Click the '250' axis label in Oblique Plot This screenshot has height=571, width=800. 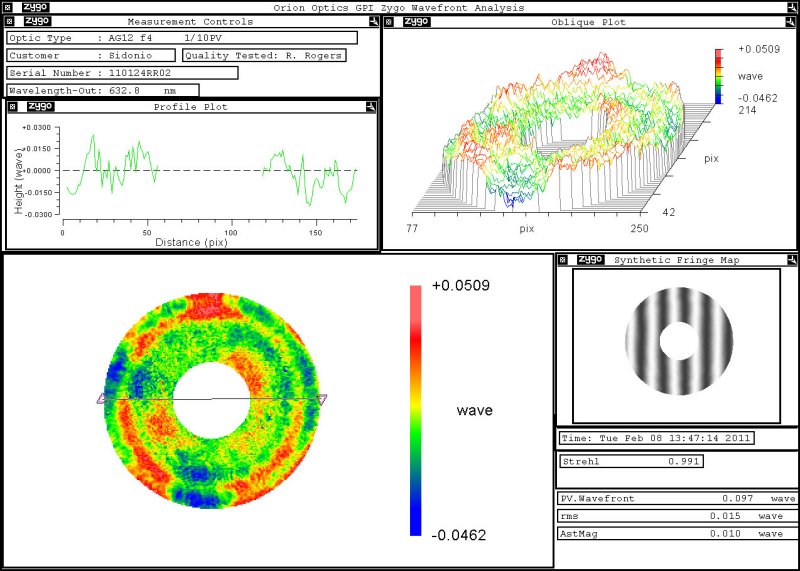point(639,228)
